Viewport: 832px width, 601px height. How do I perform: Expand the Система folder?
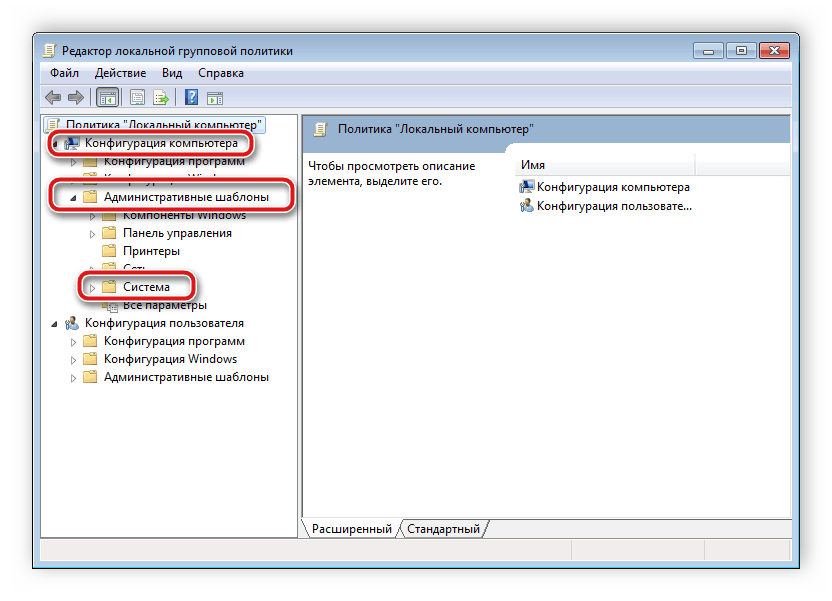pos(91,286)
